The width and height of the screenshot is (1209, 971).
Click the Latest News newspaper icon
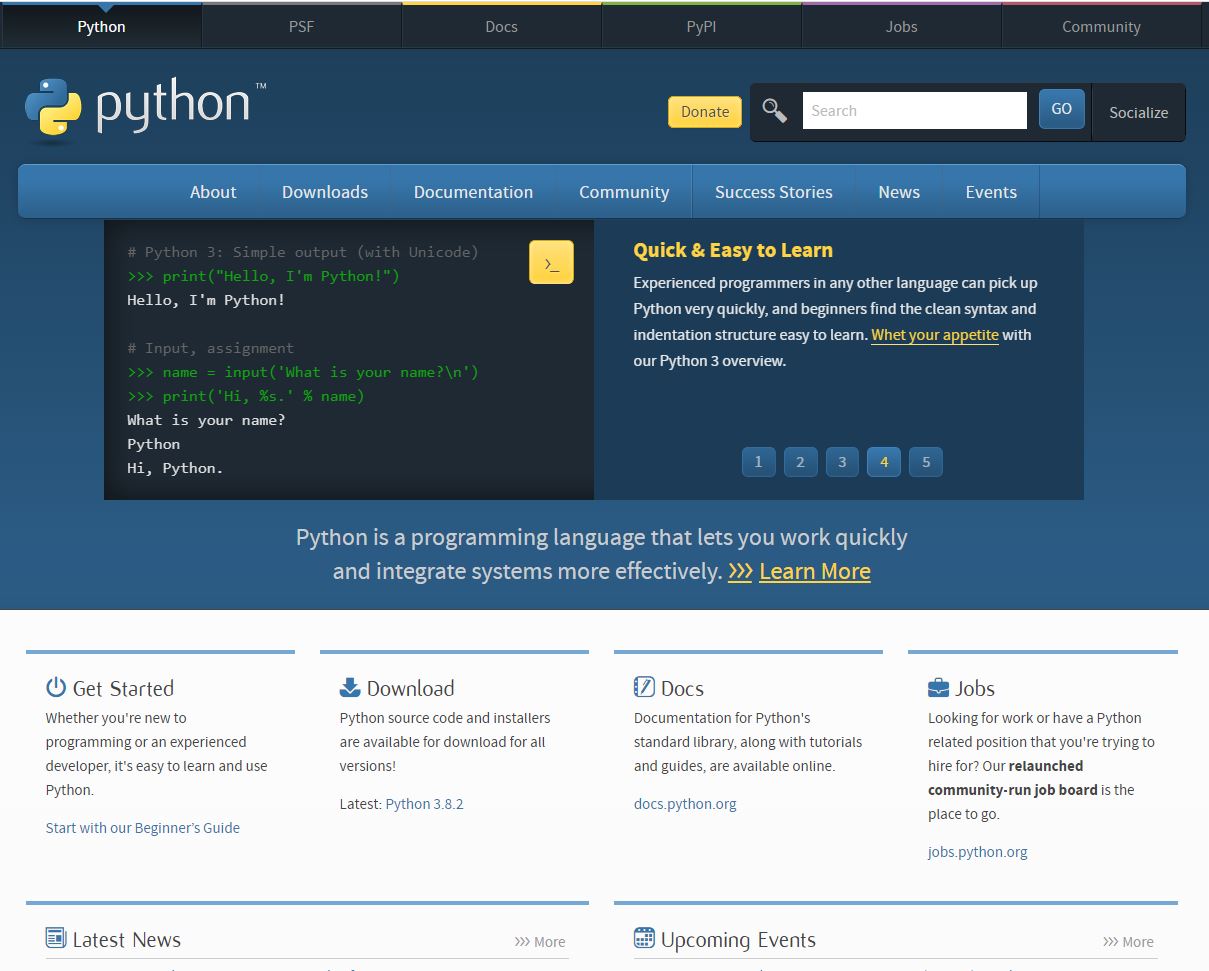coord(56,938)
